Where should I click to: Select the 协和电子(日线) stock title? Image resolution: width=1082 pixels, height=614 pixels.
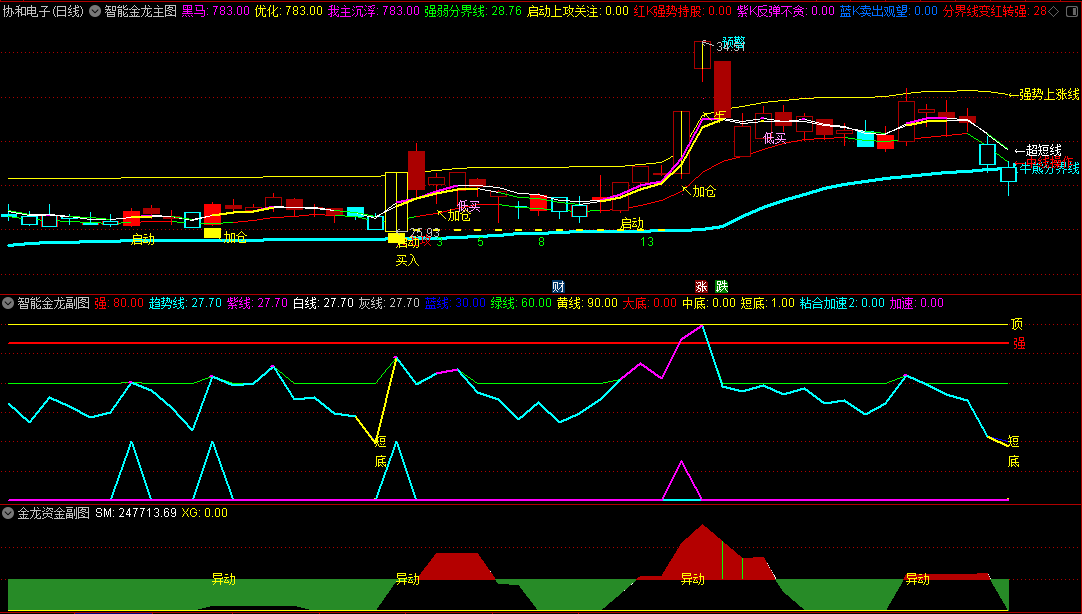(x=43, y=11)
